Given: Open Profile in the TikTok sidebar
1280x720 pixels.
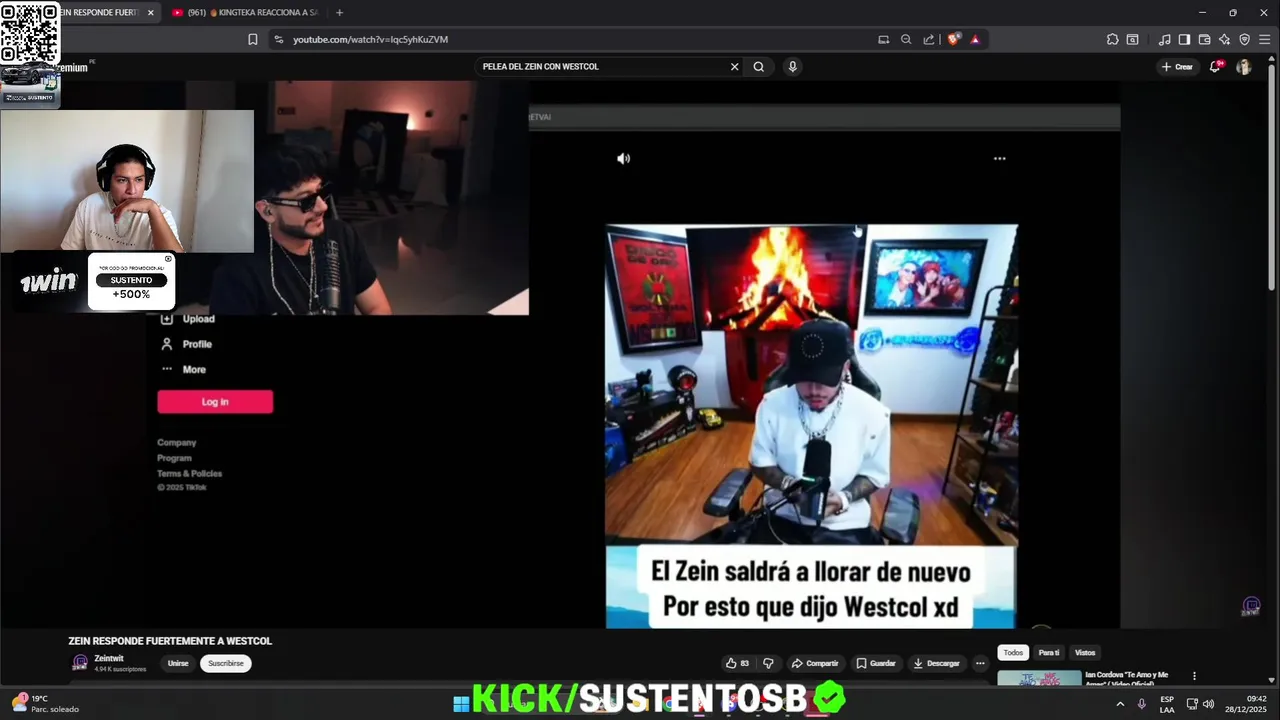Looking at the screenshot, I should click(186, 344).
